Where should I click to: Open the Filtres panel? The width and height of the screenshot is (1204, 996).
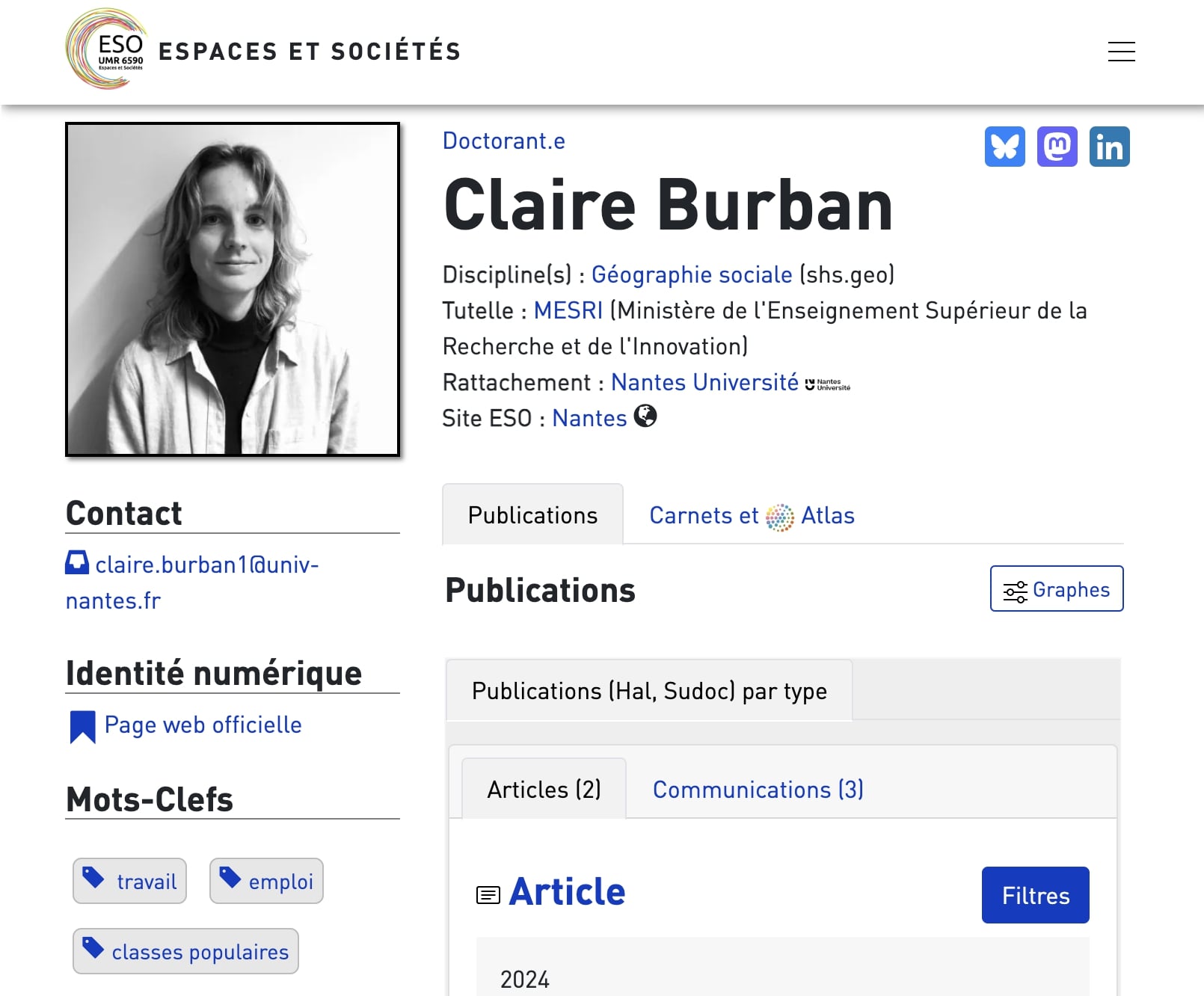coord(1035,894)
